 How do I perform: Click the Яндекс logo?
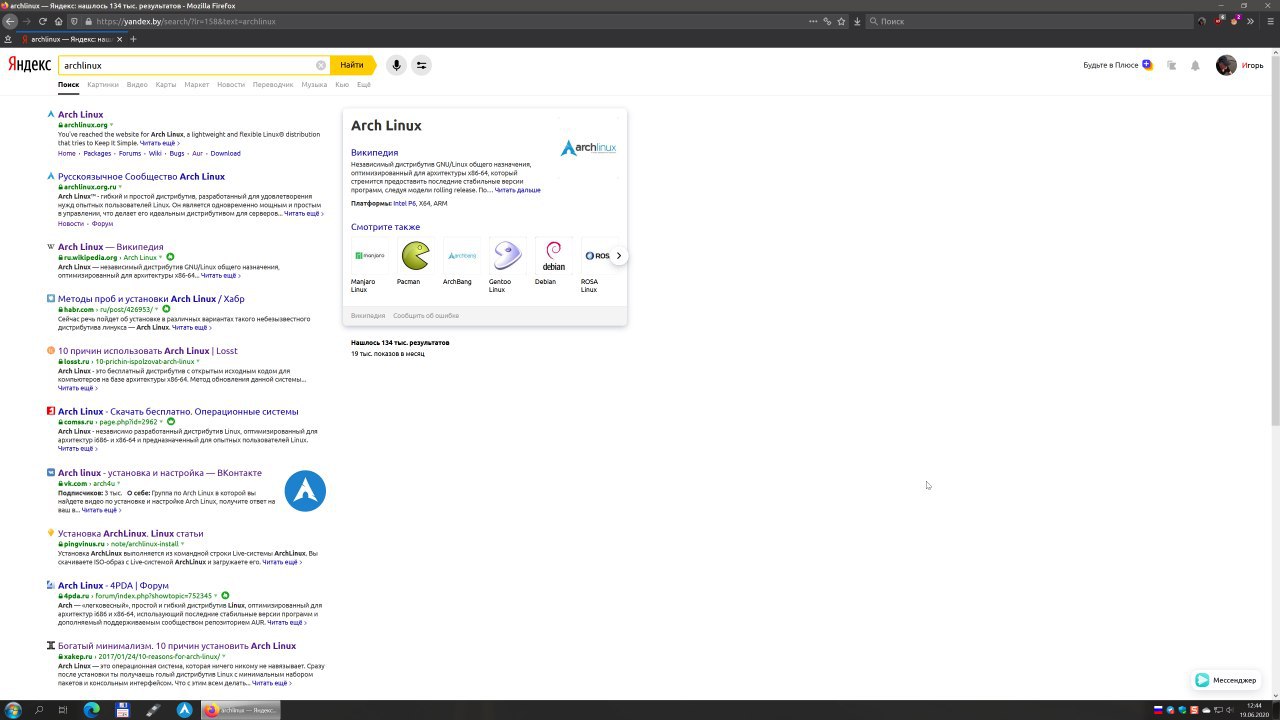[29, 65]
